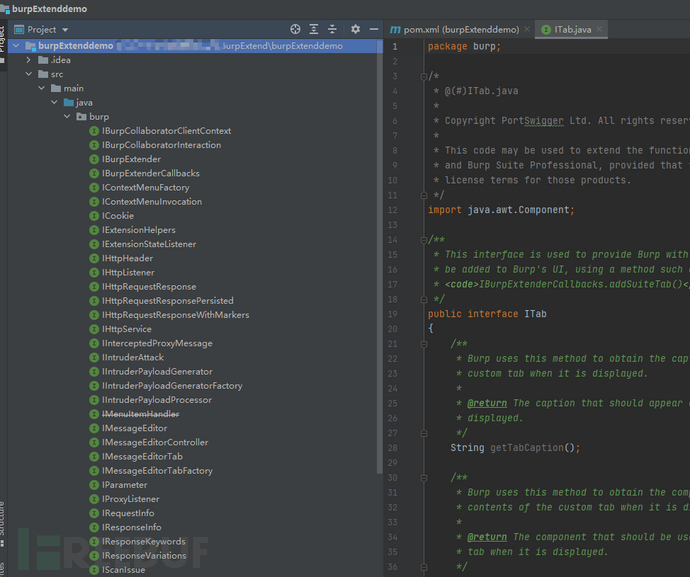This screenshot has width=690, height=577.
Task: Click the java.awt.Component import statement
Action: click(x=501, y=210)
